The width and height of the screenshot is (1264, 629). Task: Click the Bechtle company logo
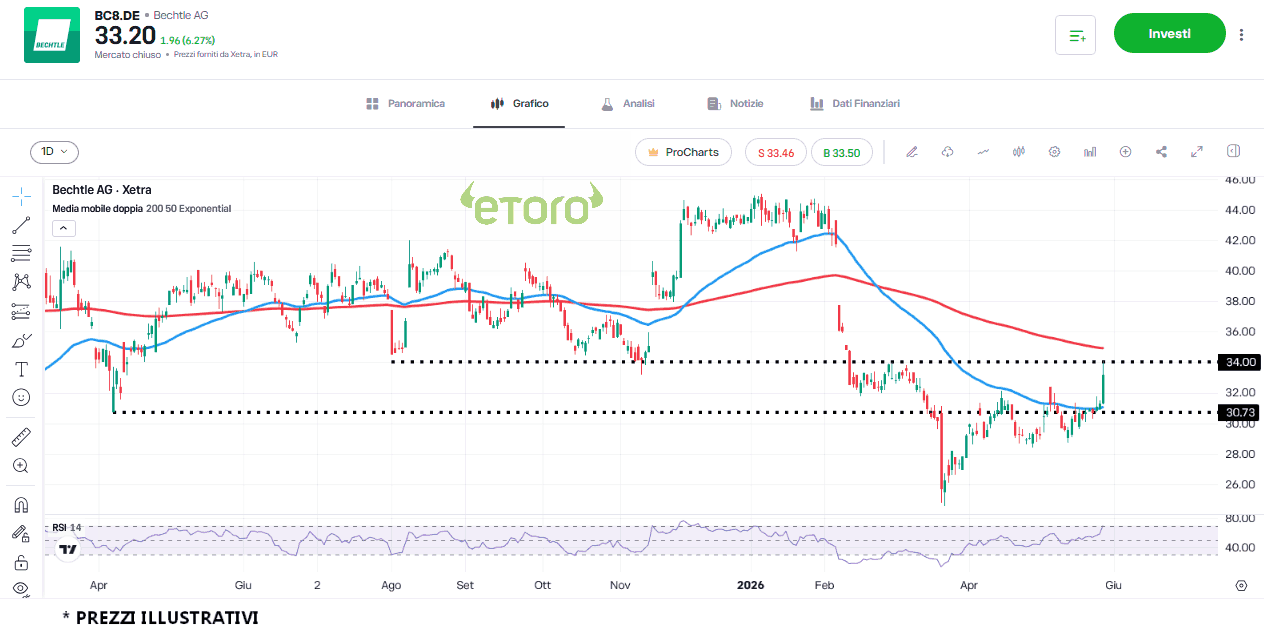click(x=52, y=35)
